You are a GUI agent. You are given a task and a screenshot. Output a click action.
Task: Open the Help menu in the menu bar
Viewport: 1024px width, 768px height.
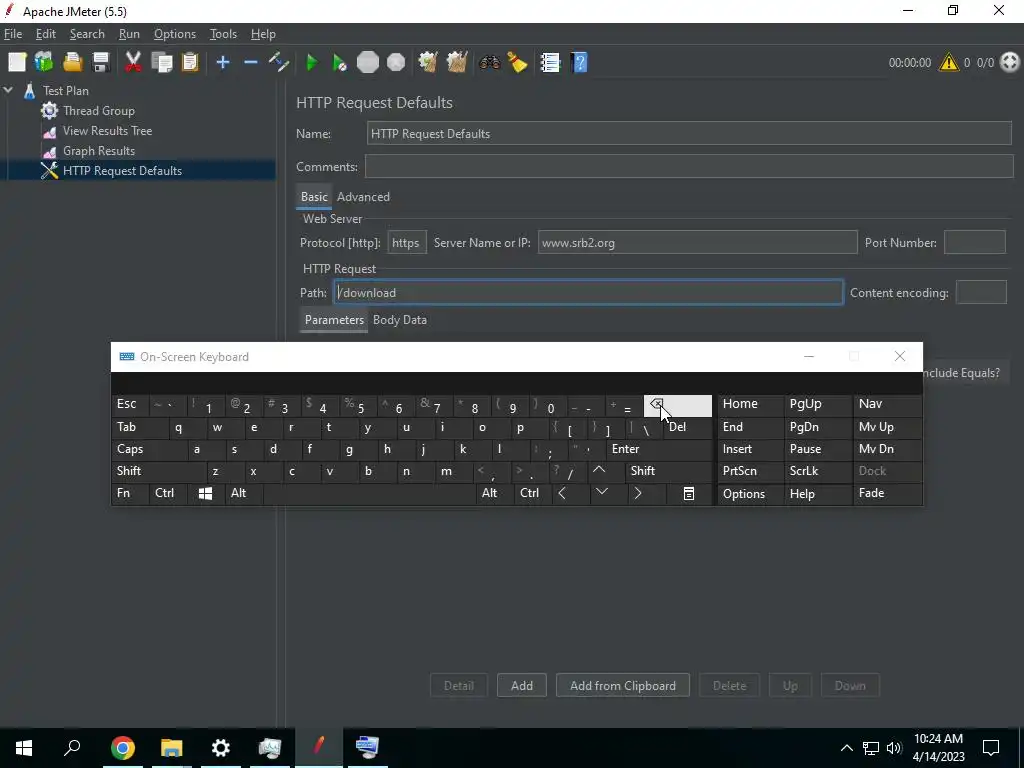[x=263, y=34]
